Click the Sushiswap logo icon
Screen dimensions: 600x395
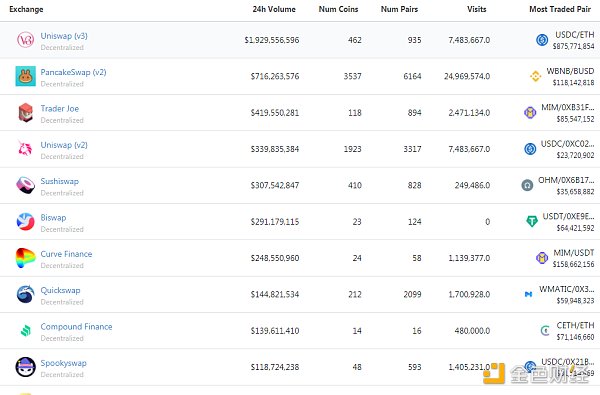click(x=26, y=185)
